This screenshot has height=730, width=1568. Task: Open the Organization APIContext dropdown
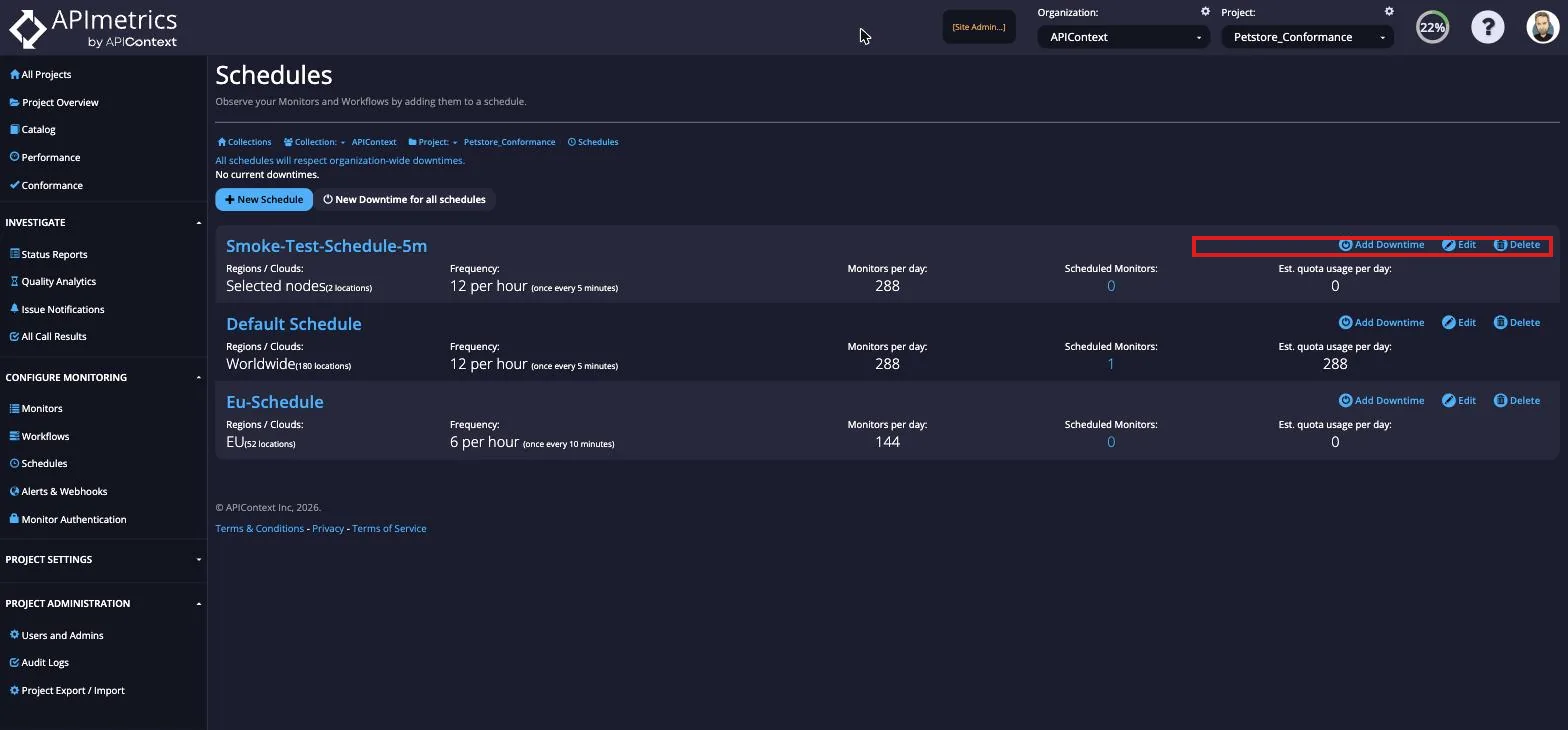point(1123,37)
